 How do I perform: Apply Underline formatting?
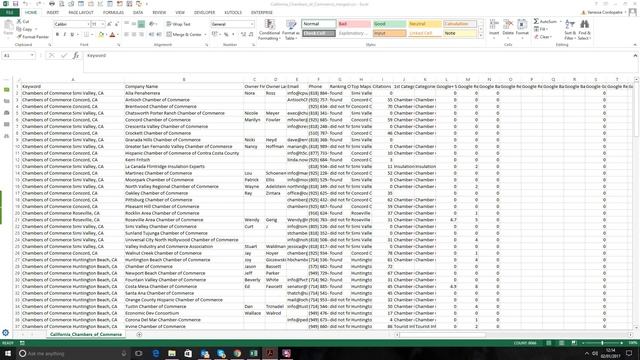click(x=72, y=35)
